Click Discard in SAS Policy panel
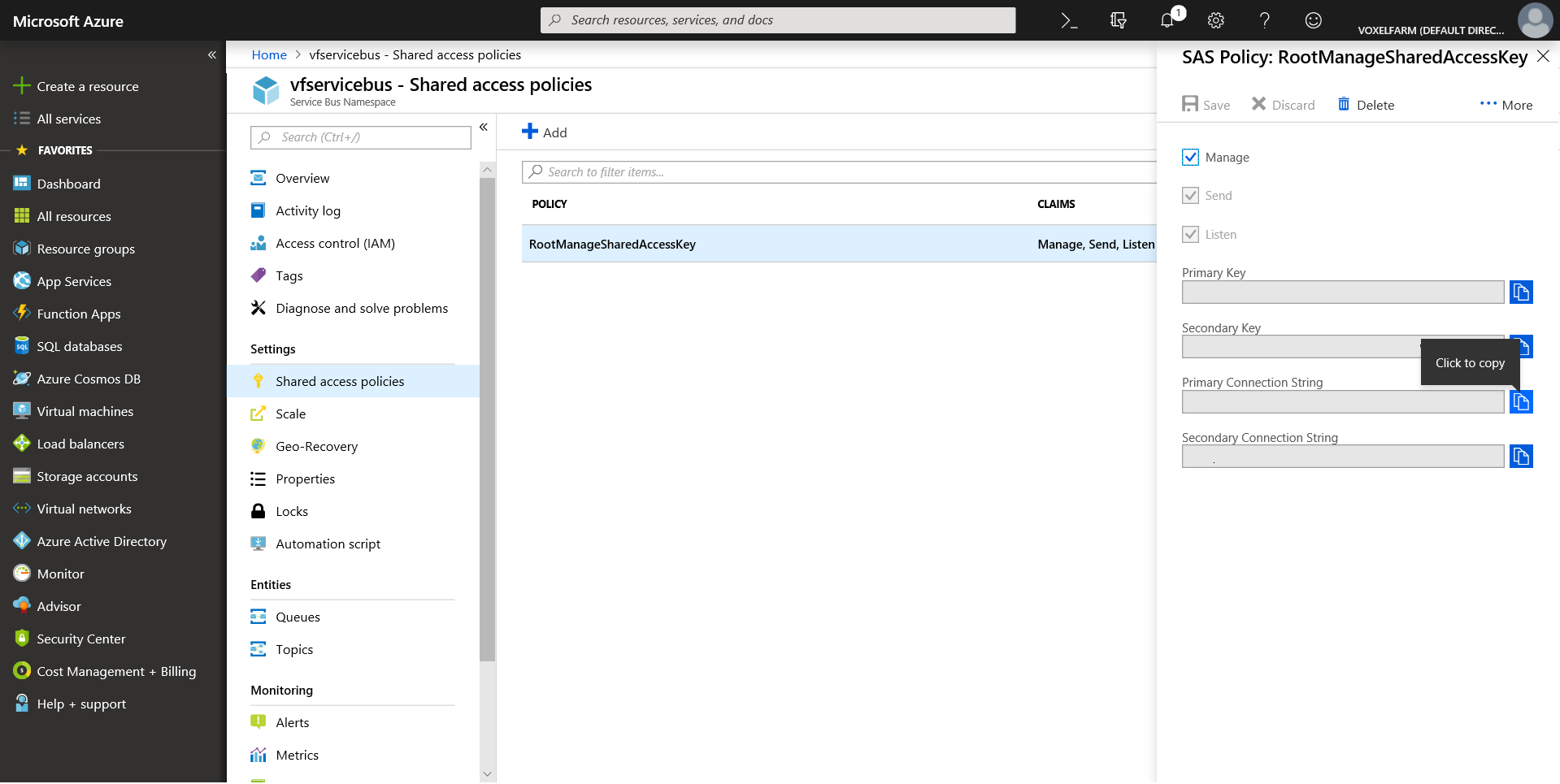Viewport: 1560px width, 784px height. [x=1283, y=105]
